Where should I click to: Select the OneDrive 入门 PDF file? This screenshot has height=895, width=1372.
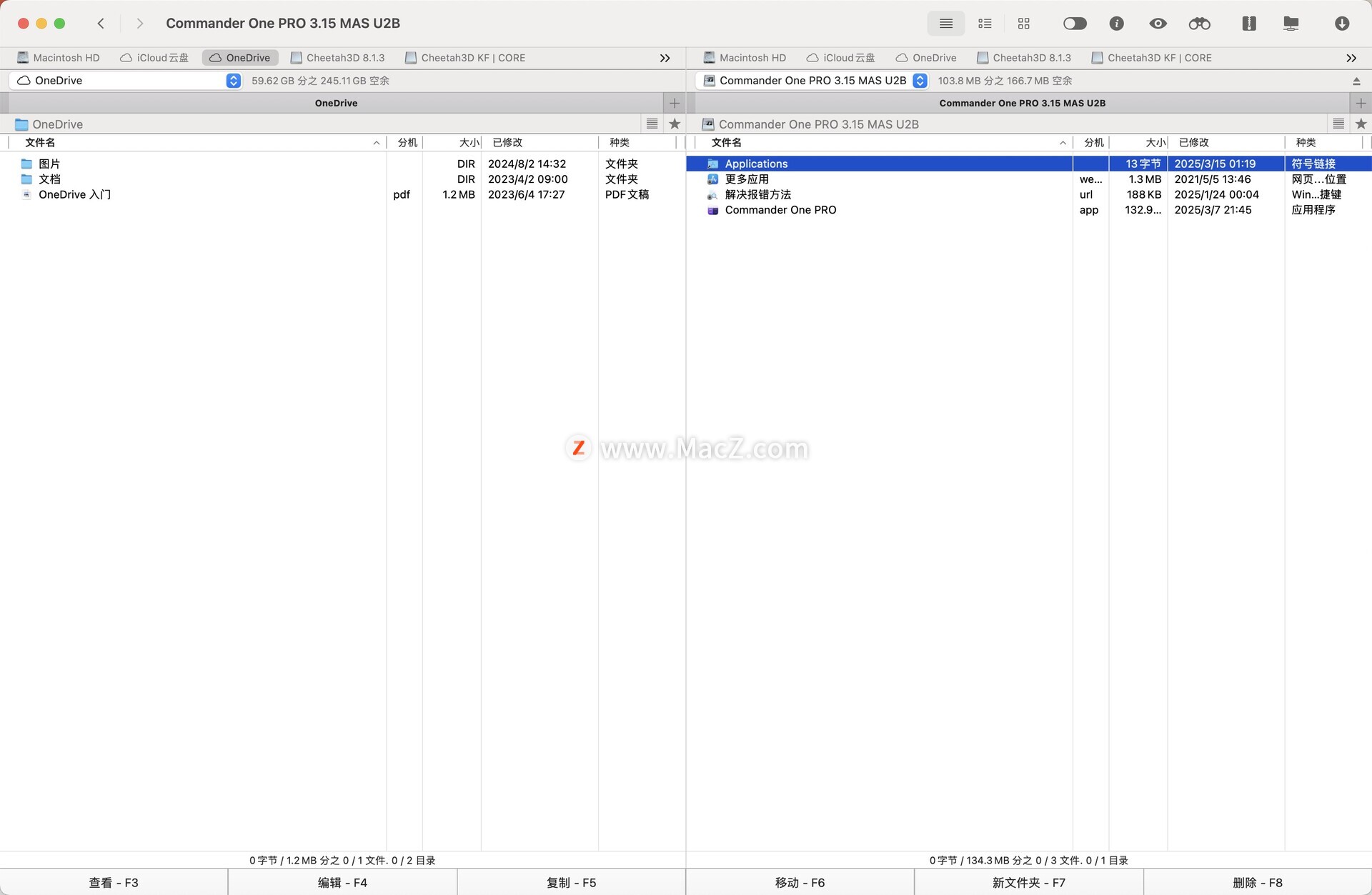tap(343, 194)
